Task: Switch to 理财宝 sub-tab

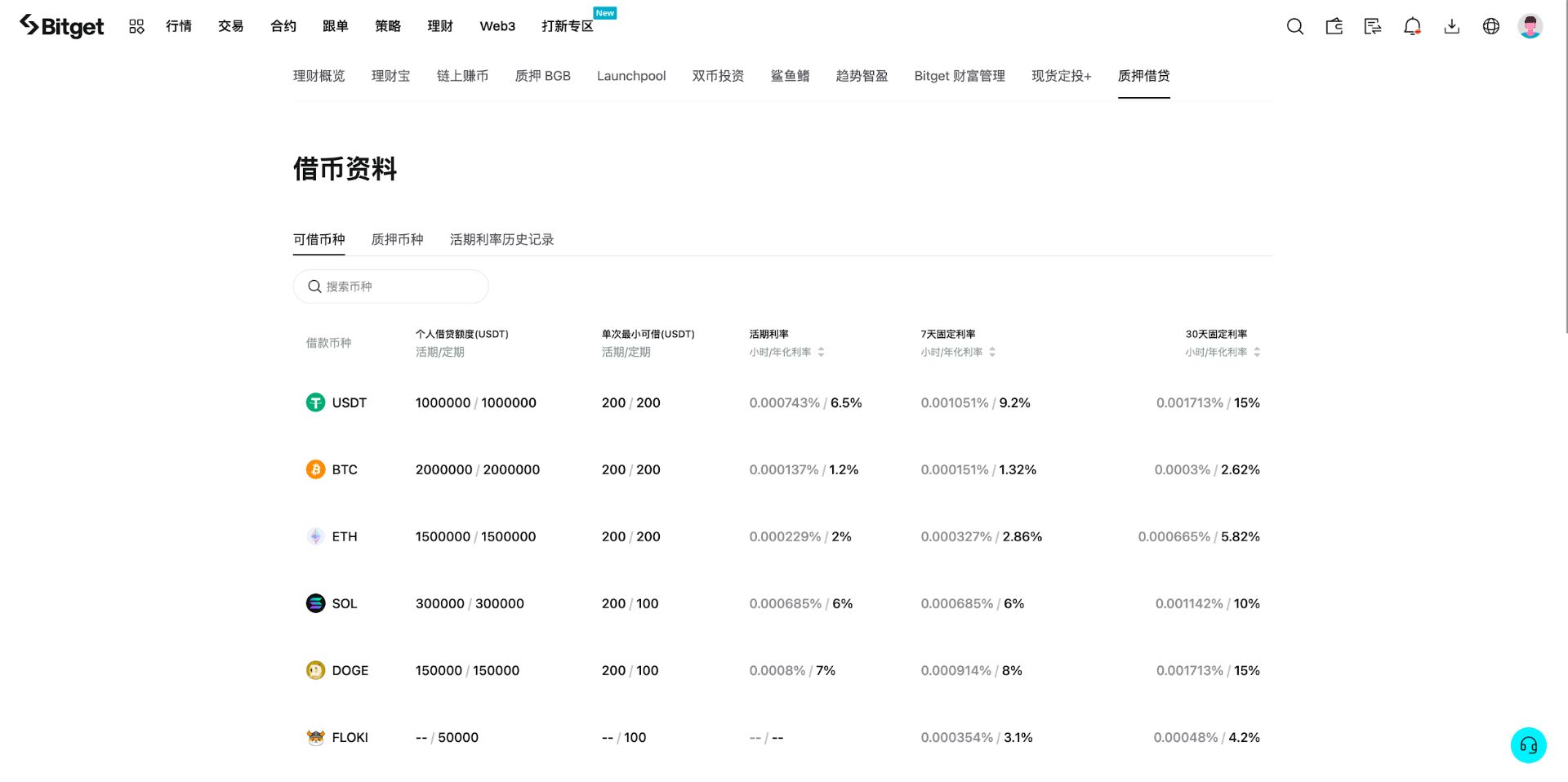Action: click(391, 76)
